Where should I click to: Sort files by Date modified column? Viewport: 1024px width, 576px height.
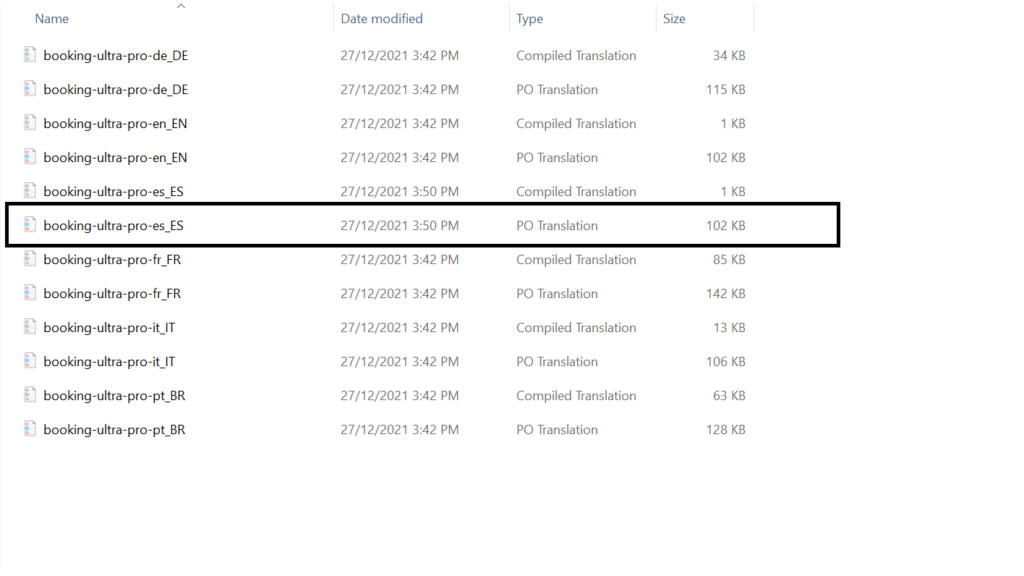381,19
